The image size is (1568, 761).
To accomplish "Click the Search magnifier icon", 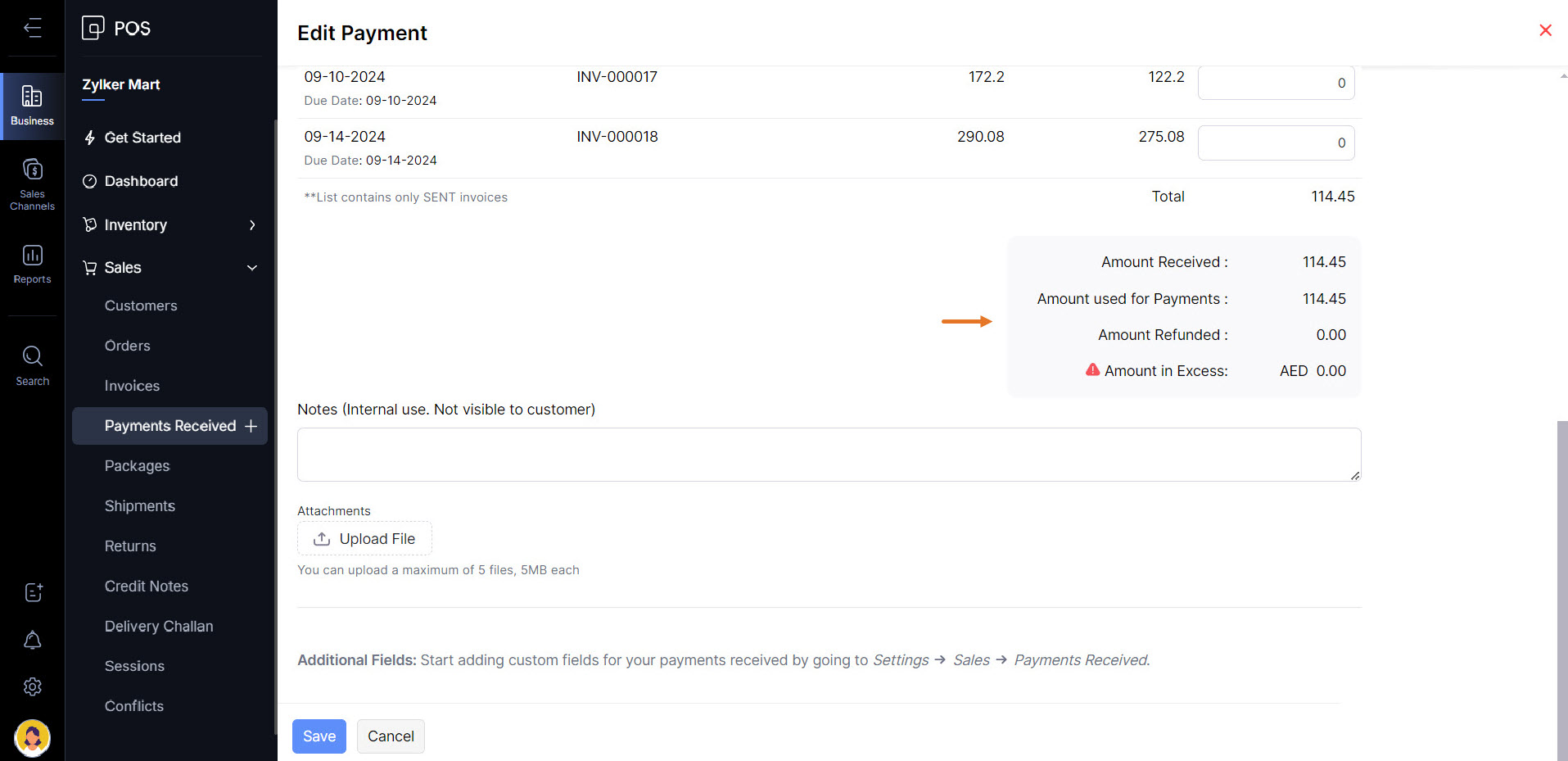I will [32, 365].
